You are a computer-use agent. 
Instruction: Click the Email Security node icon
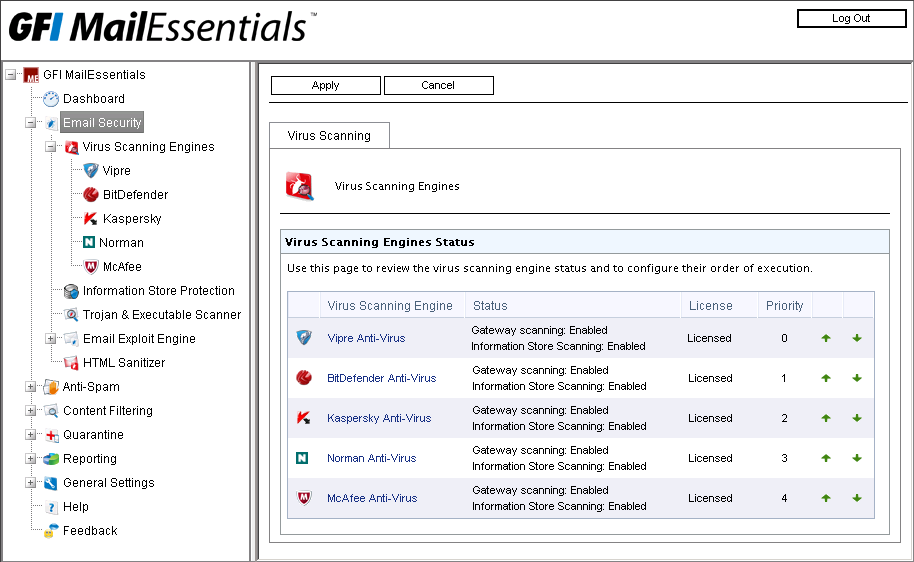coord(51,123)
